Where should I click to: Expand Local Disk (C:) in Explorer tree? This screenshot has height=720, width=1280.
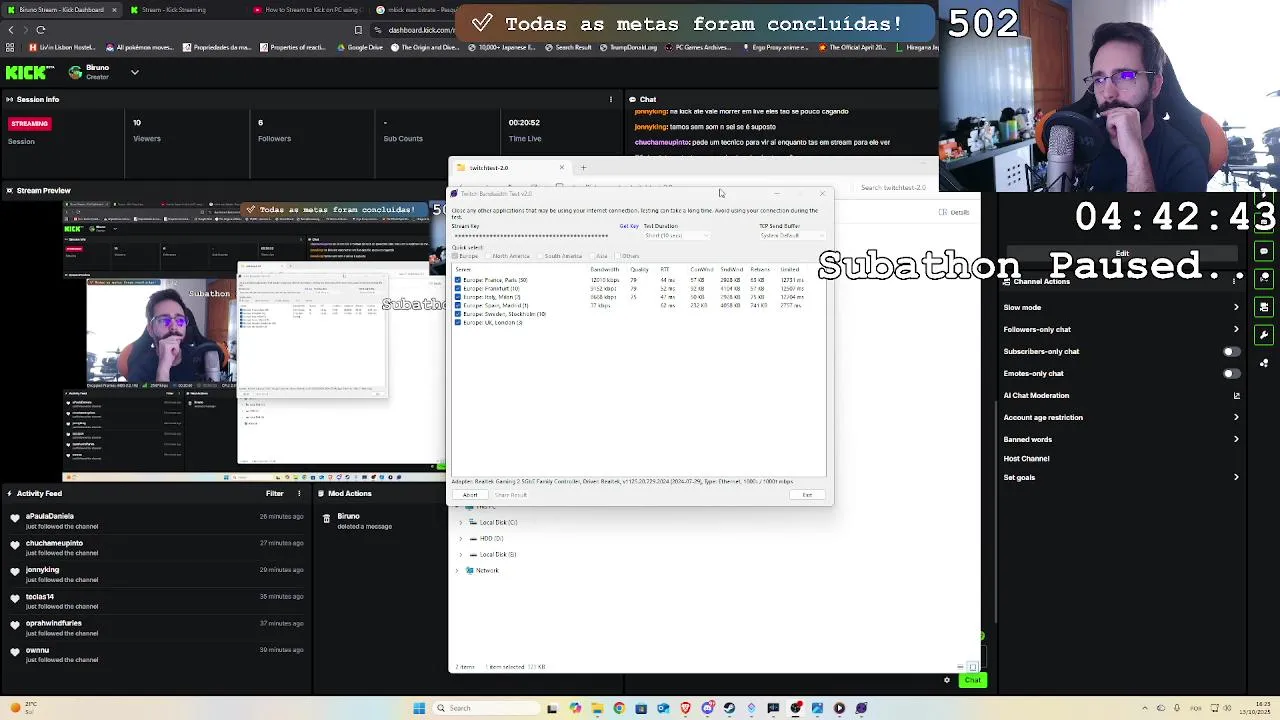pyautogui.click(x=460, y=522)
